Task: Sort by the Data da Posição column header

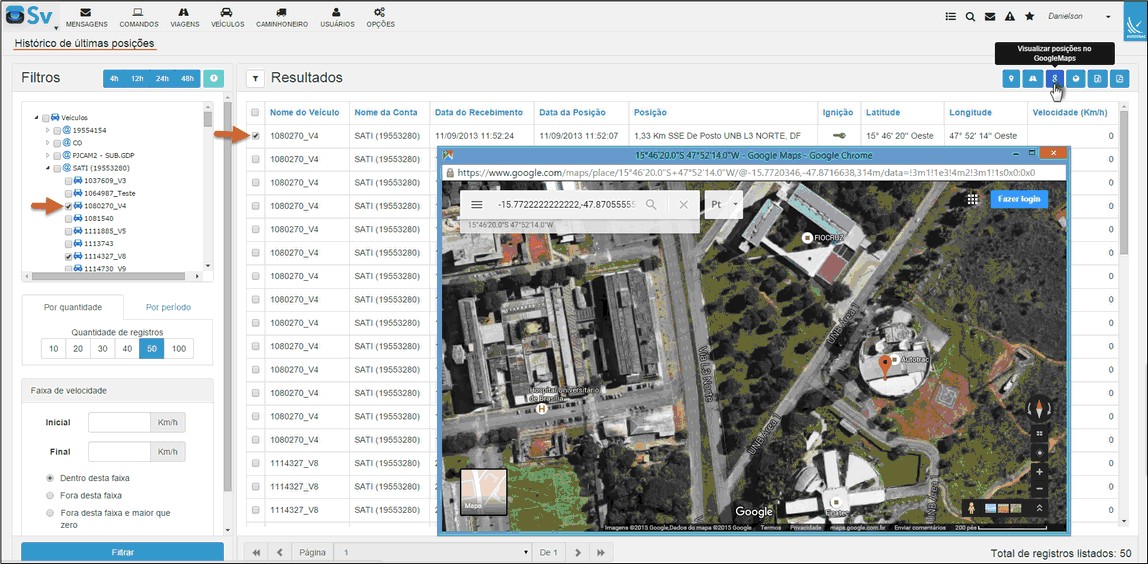Action: click(573, 112)
